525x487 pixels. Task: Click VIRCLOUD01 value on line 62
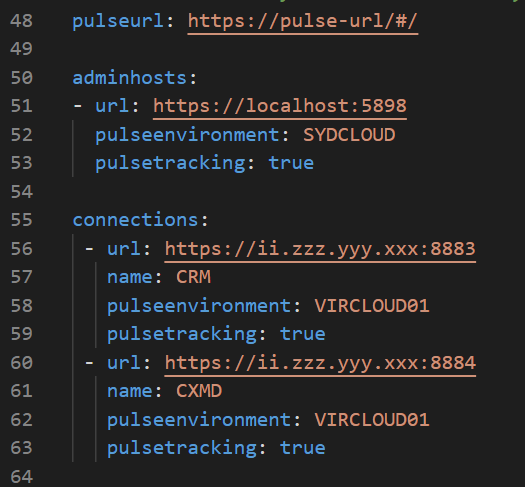click(372, 420)
